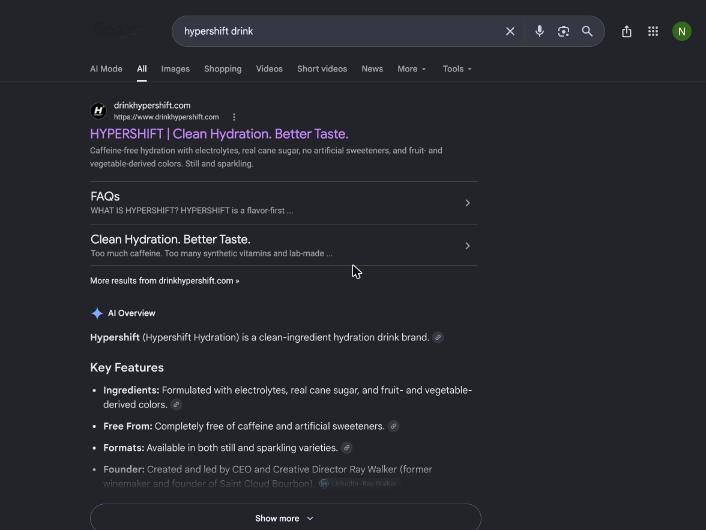
Task: Switch to the Images tab
Action: pos(175,69)
